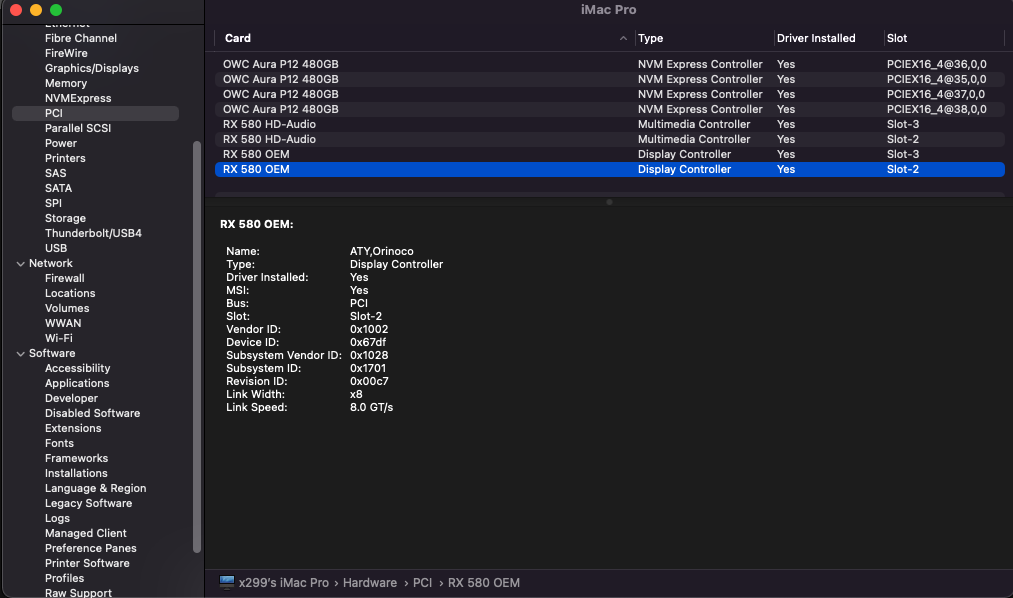Click the sort arrow in Card column header
The height and width of the screenshot is (598, 1013).
click(x=623, y=38)
